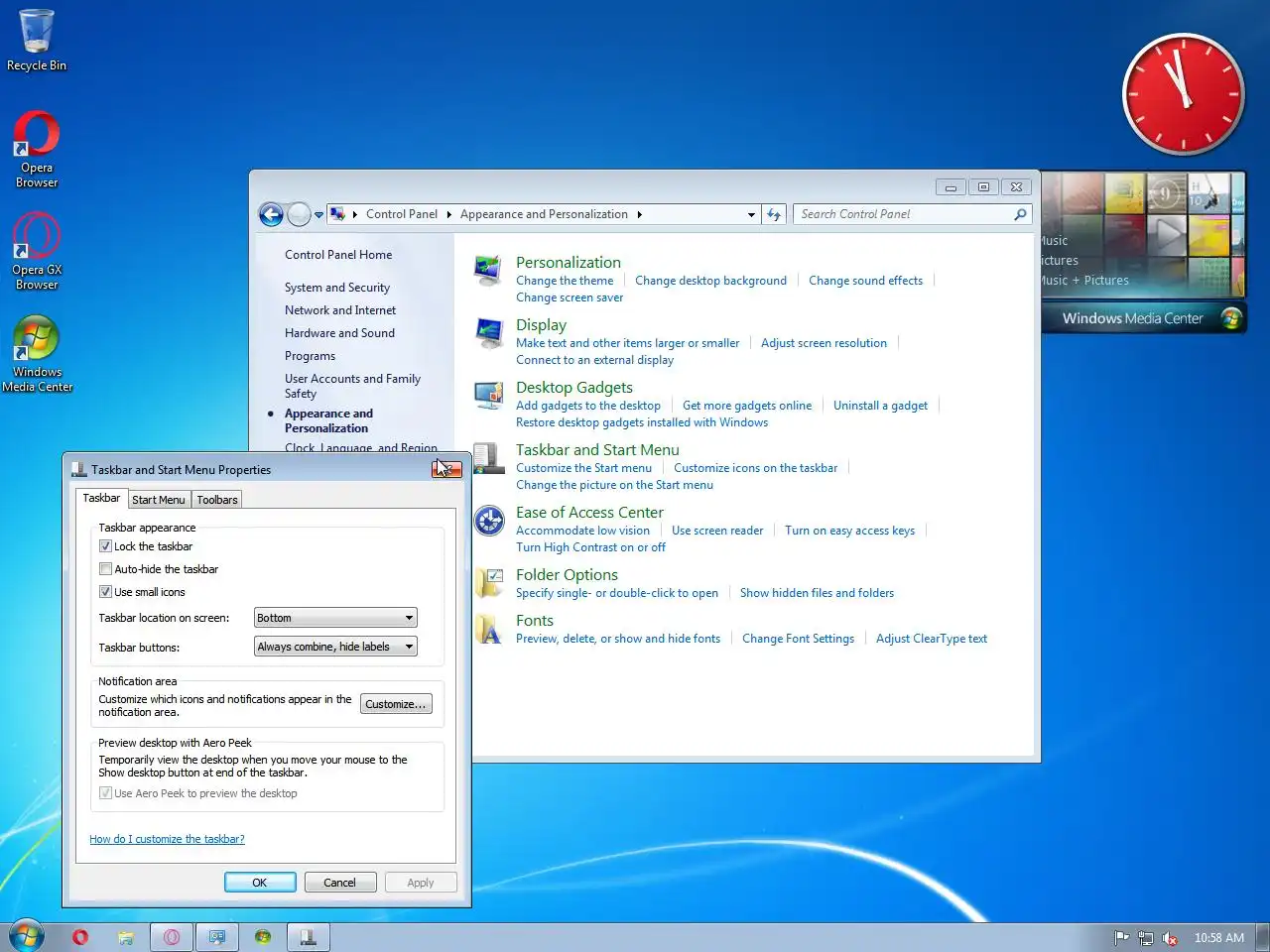
Task: Go back with the Control Panel back arrow
Action: coord(271,213)
